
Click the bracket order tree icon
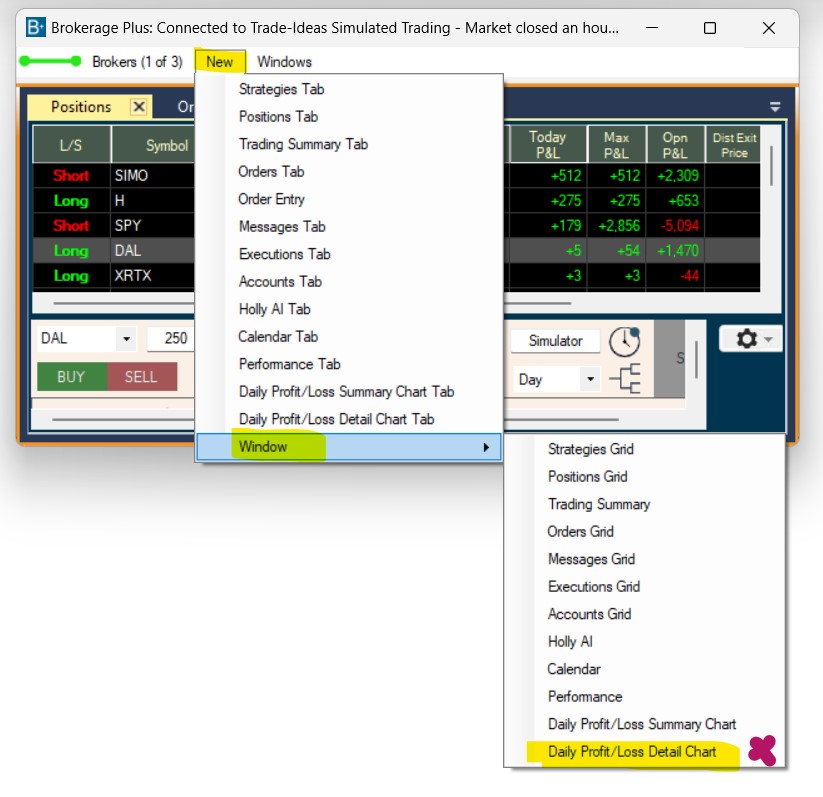pos(624,380)
